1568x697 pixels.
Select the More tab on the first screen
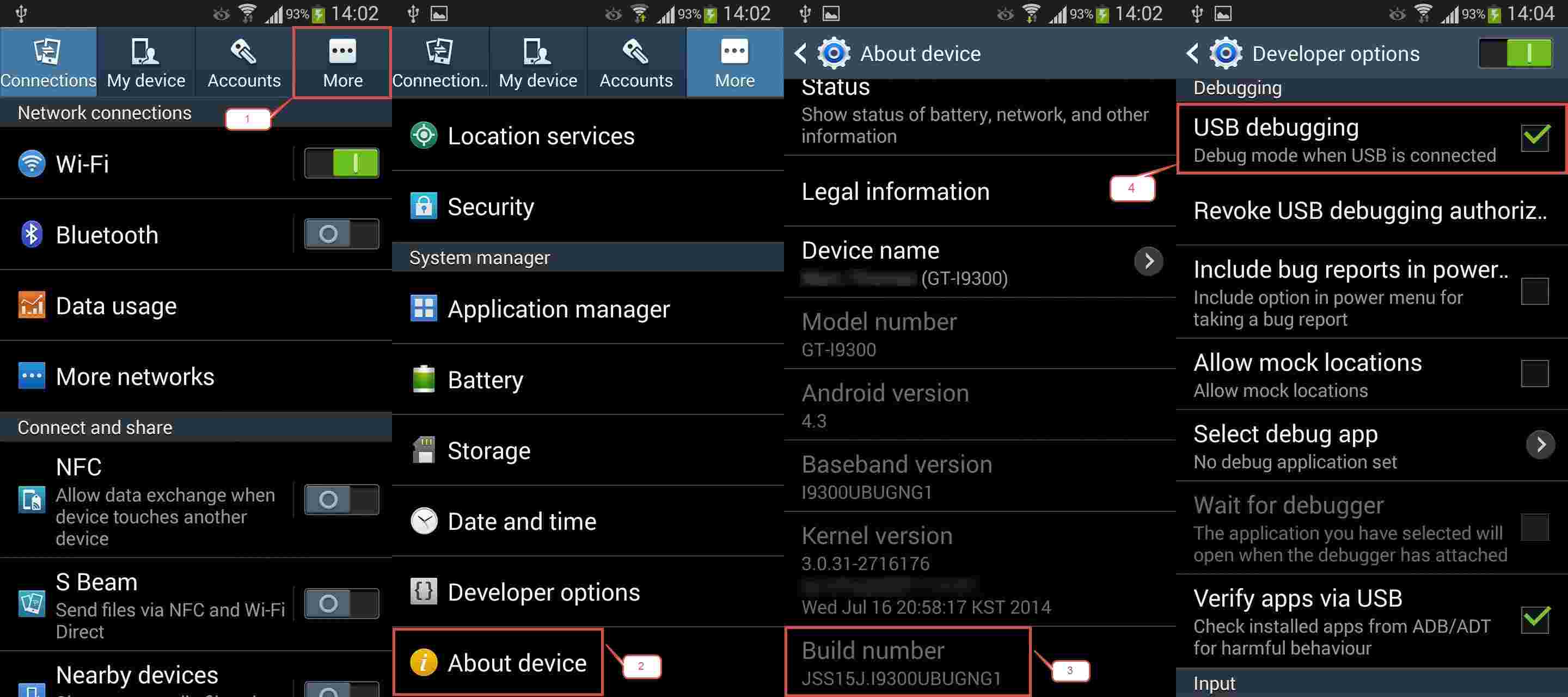click(342, 62)
